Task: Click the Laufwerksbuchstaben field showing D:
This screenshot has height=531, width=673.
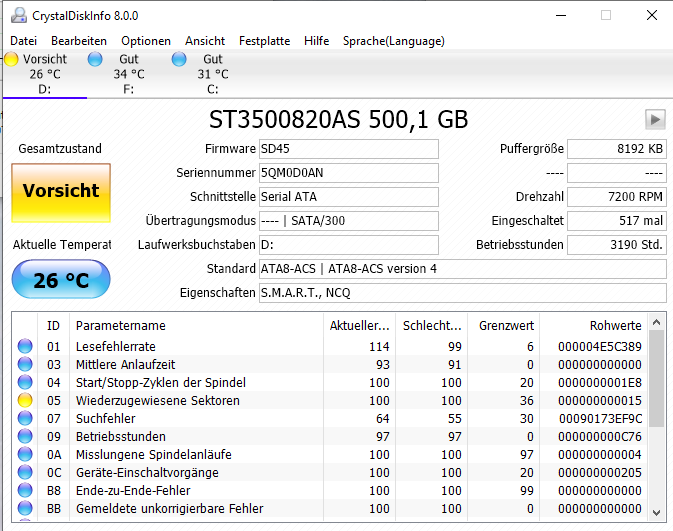Action: point(349,245)
